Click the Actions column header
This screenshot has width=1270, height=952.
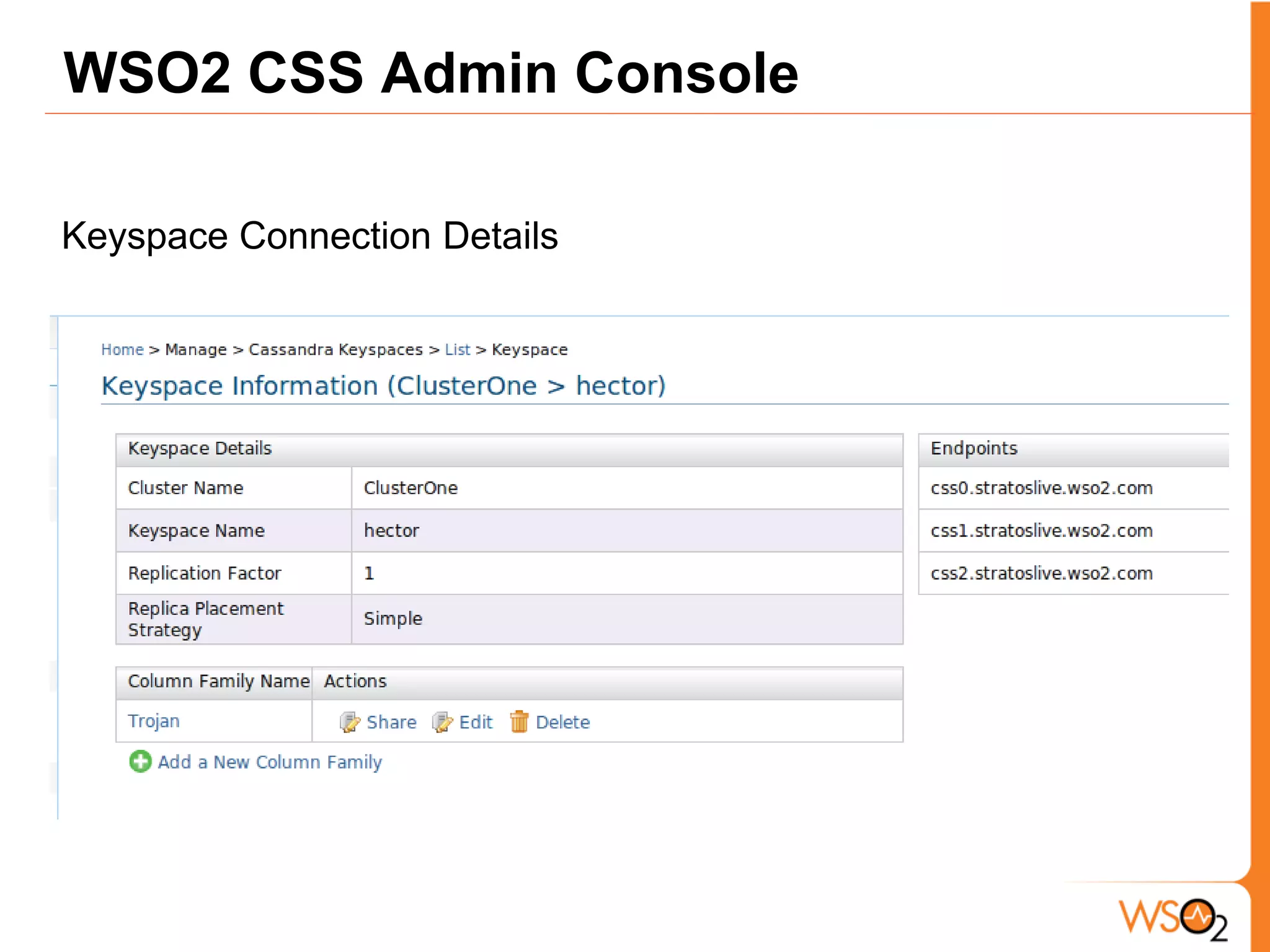[355, 681]
